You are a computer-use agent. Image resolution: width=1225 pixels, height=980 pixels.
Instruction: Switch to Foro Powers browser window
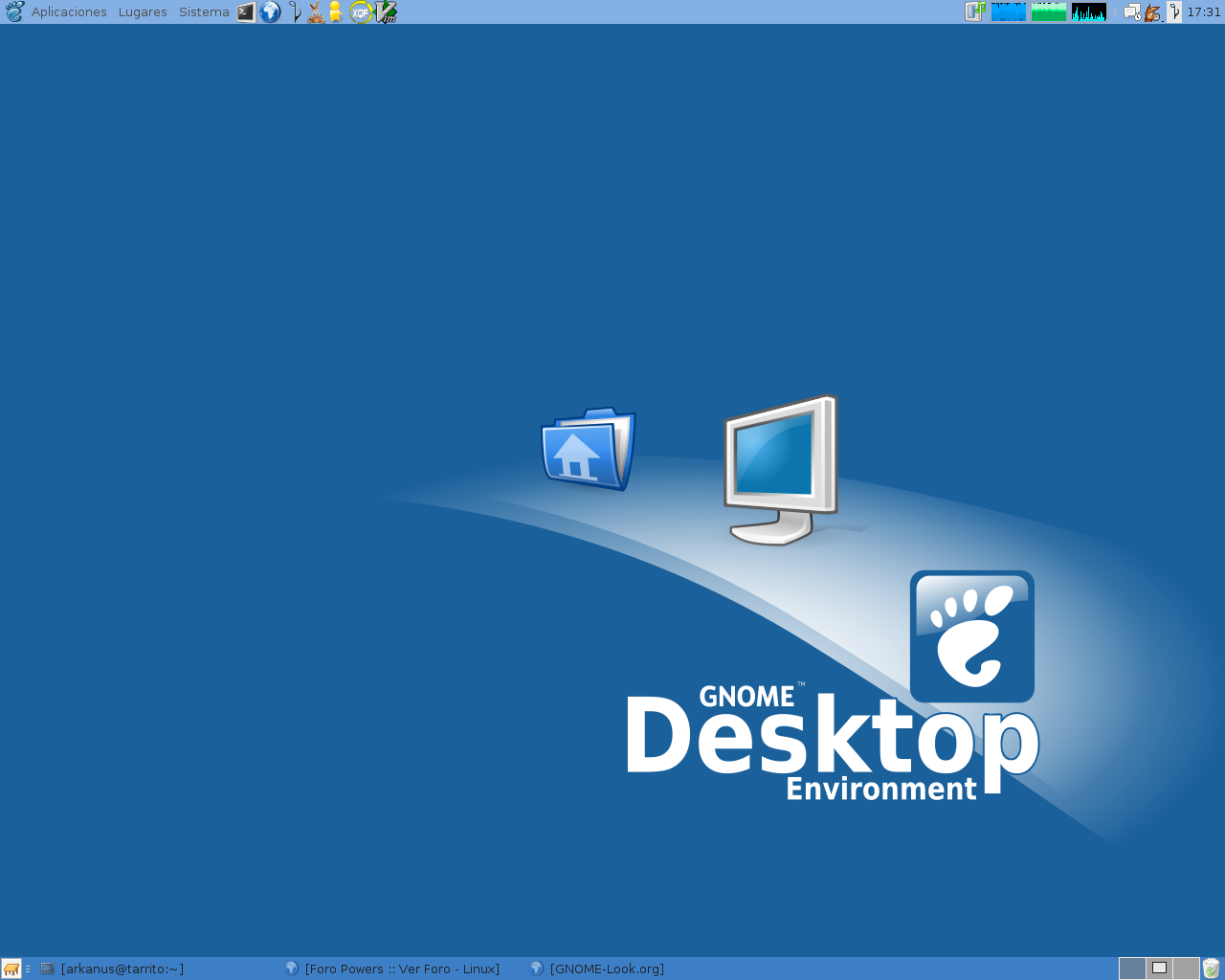tap(403, 969)
